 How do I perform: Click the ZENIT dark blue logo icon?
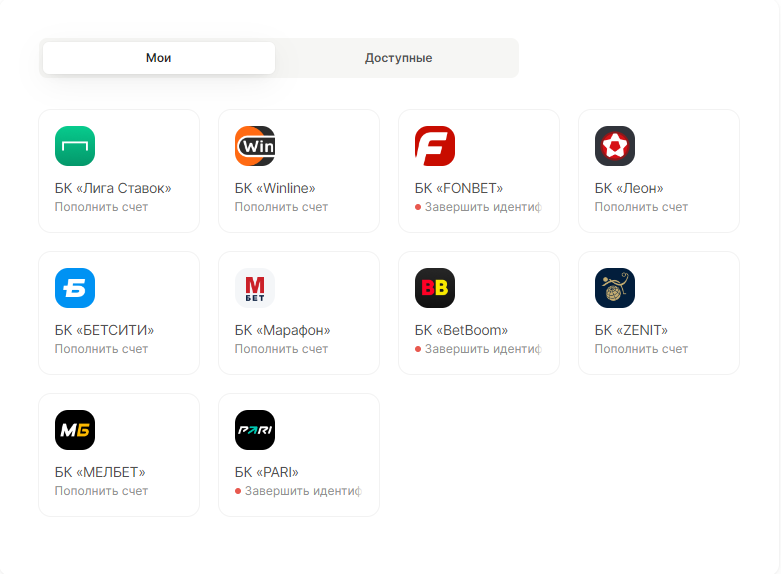pyautogui.click(x=615, y=288)
